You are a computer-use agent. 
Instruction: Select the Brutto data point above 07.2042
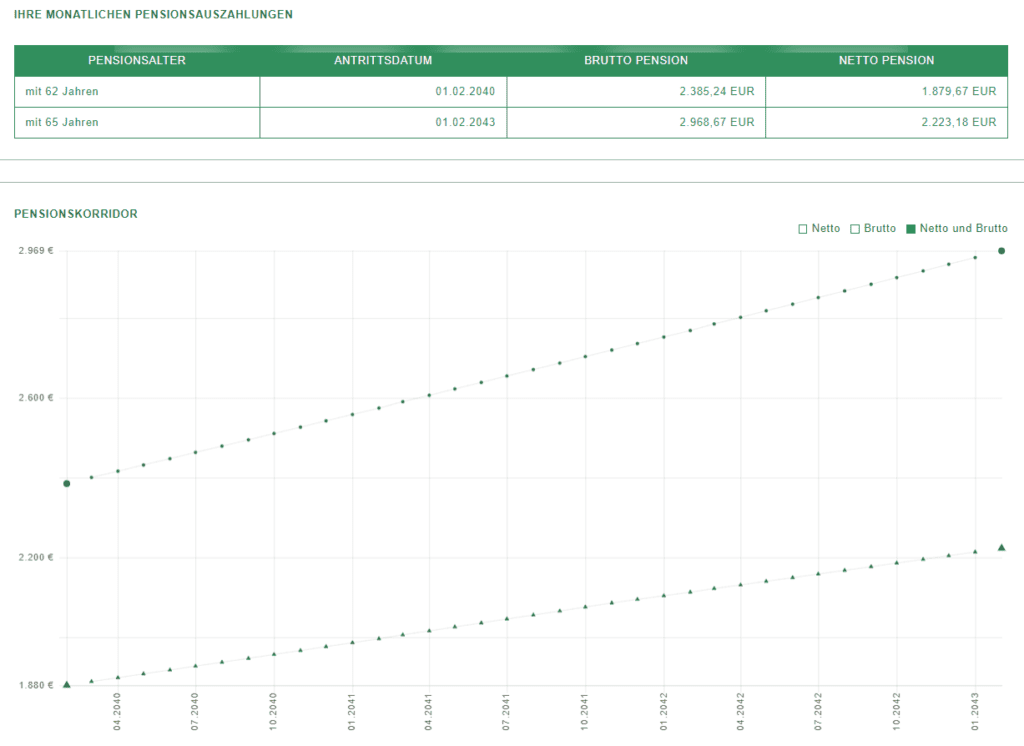click(x=818, y=297)
